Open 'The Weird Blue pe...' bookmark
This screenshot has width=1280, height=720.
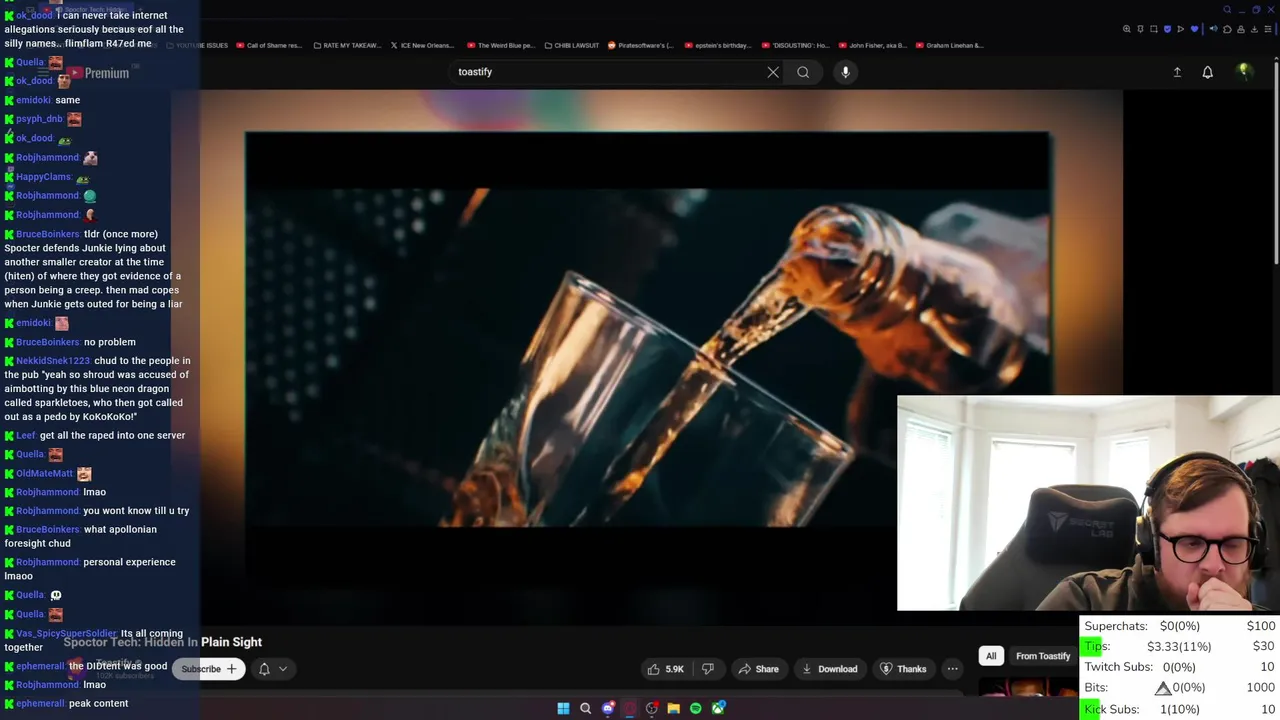[x=501, y=45]
